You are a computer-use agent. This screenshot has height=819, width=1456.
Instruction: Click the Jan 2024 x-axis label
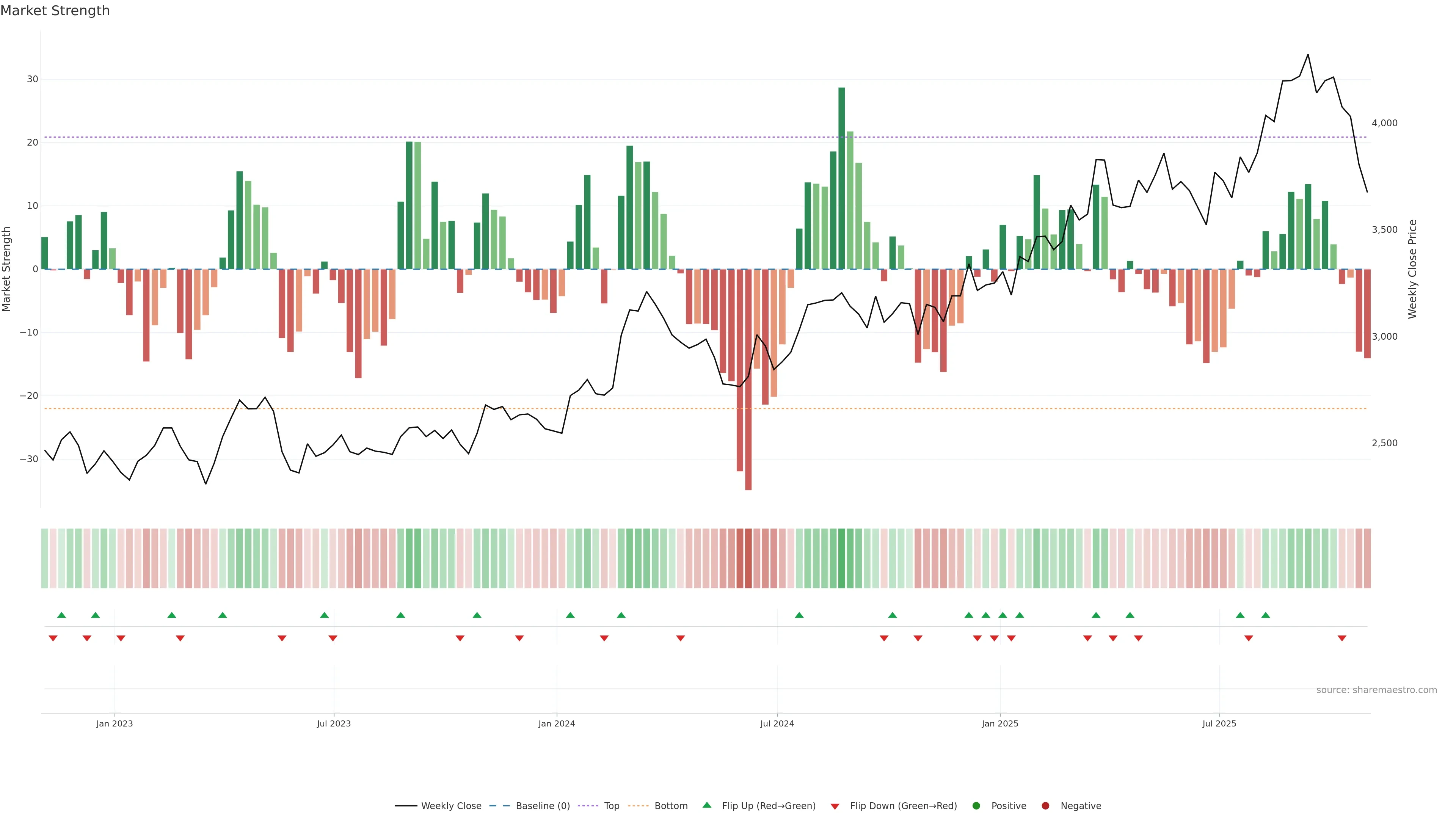[x=556, y=723]
